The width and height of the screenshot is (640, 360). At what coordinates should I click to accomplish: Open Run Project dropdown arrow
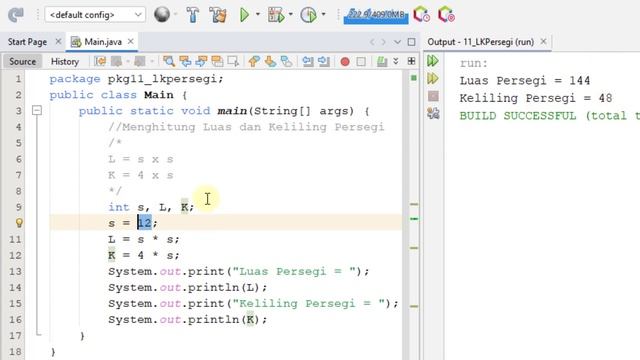258,14
